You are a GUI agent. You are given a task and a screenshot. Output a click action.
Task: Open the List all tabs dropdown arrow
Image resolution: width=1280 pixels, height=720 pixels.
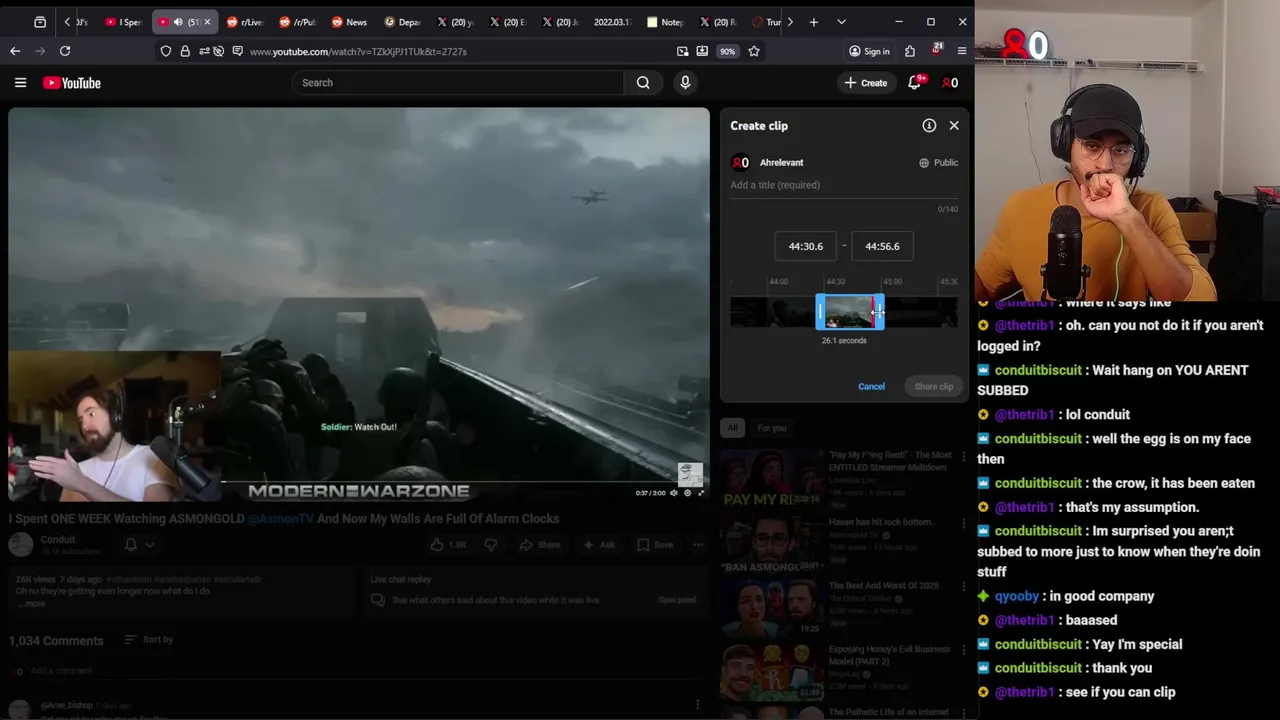[x=841, y=22]
